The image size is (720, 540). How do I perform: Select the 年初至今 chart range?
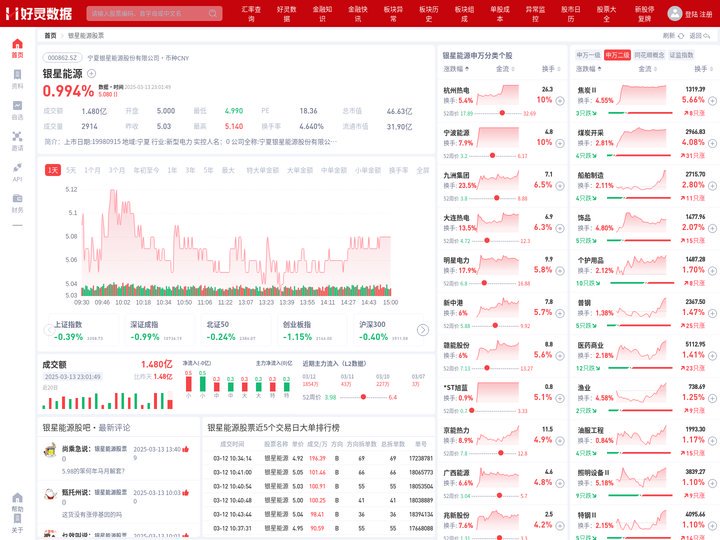[146, 170]
